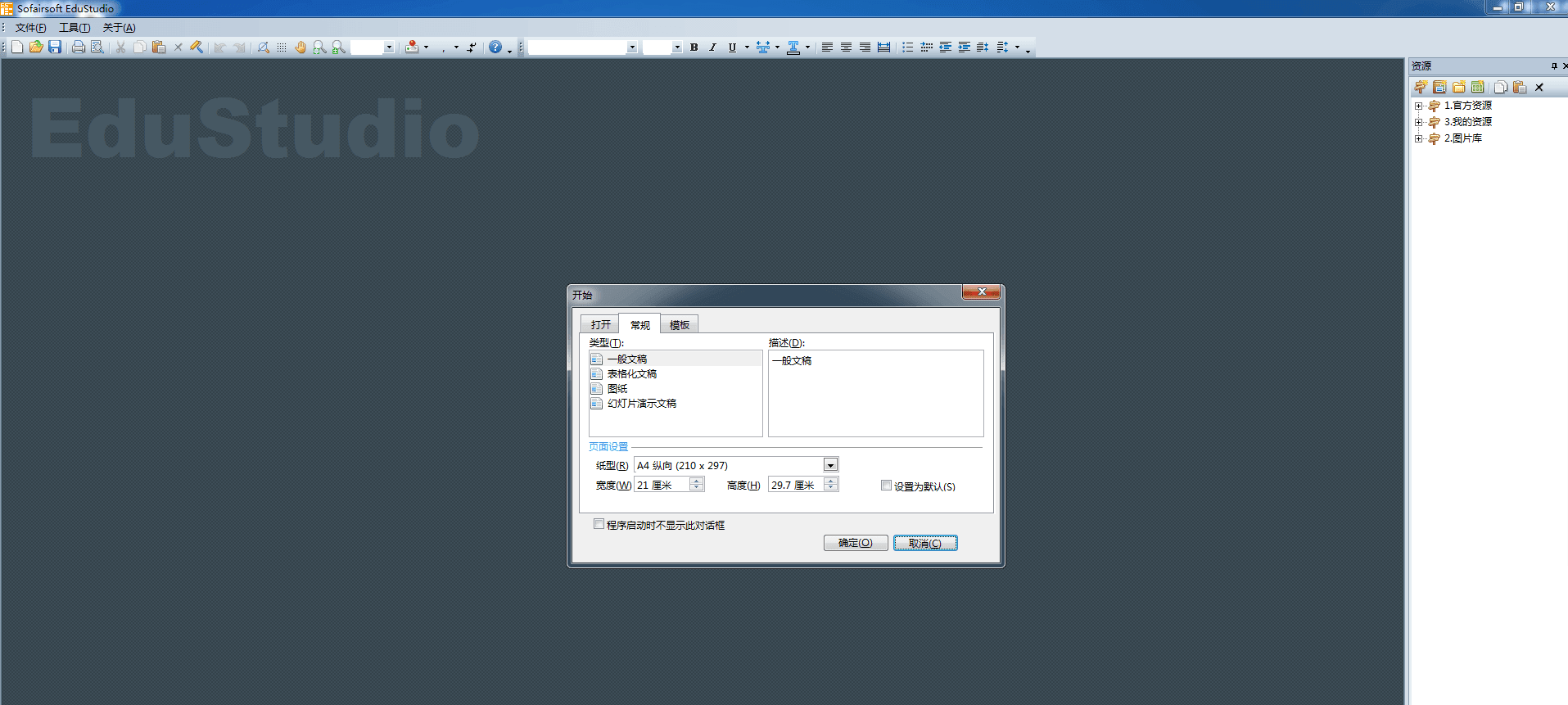Click the Cut scissors icon
Viewport: 1568px width, 705px height.
(x=121, y=47)
